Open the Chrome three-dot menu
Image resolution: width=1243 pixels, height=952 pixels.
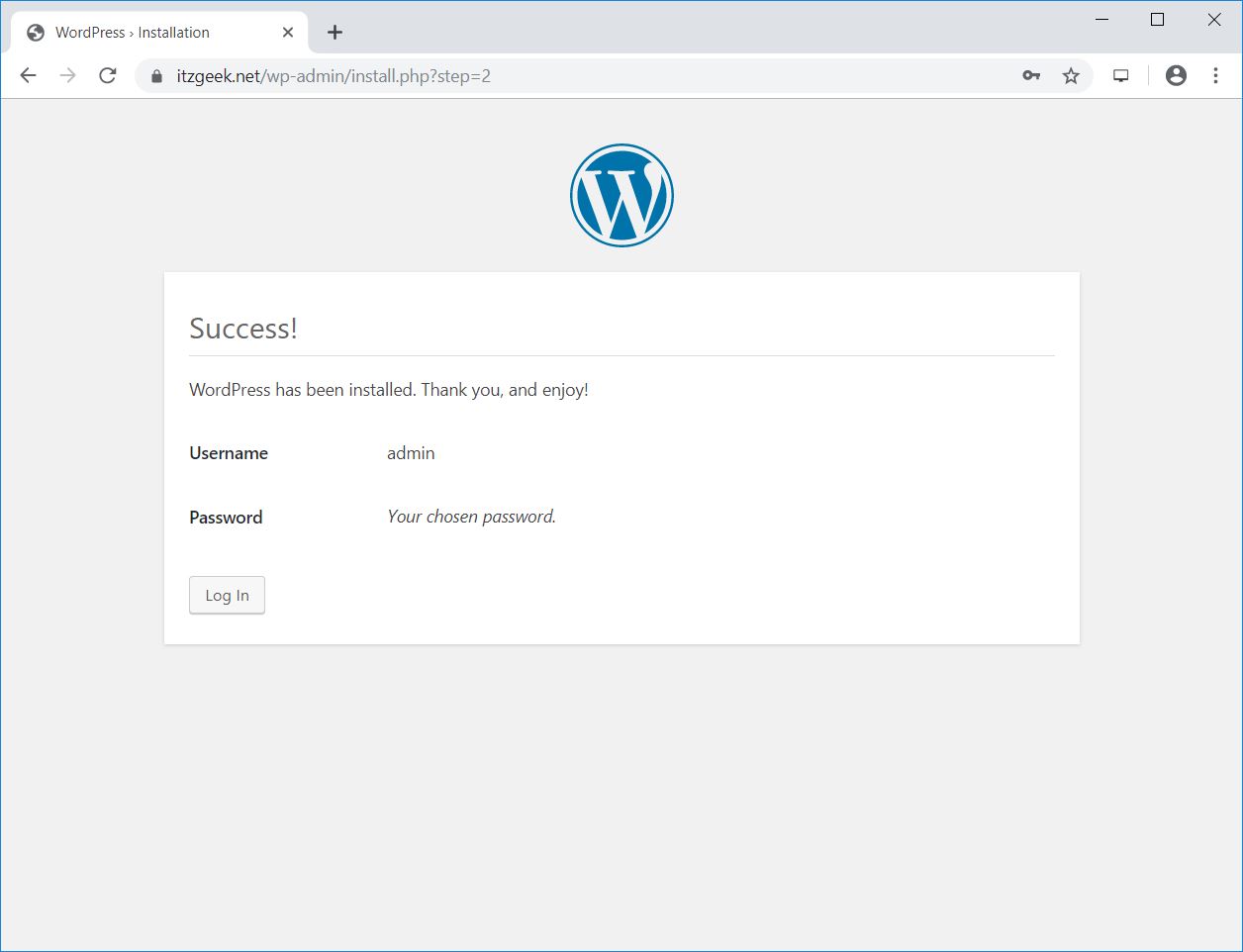1215,75
